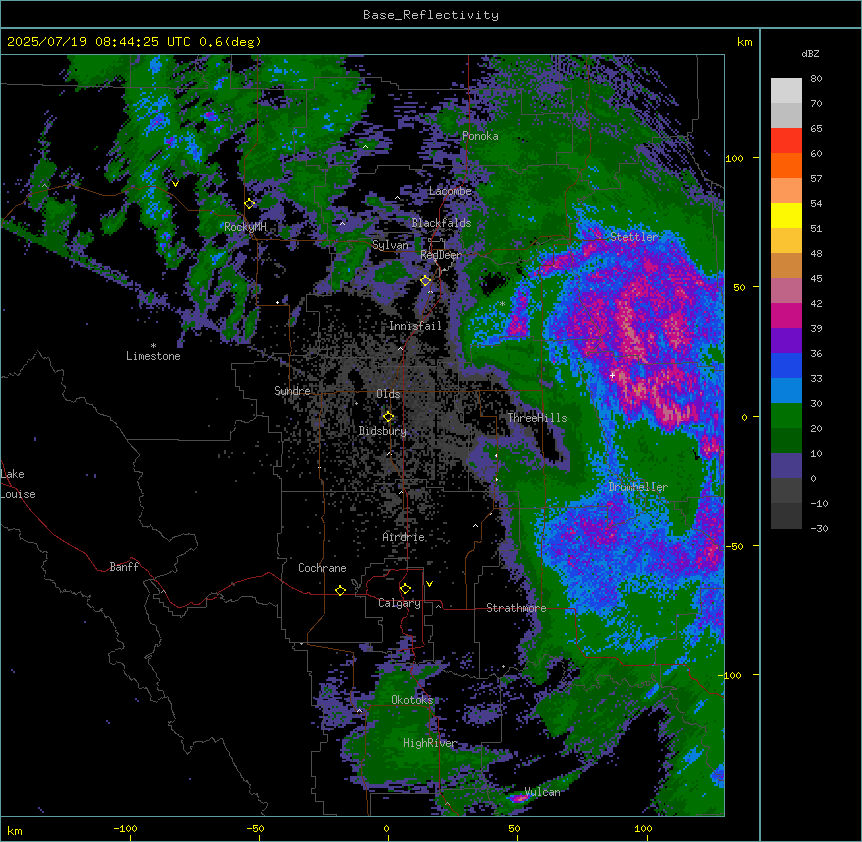Click the 65 value in dBZ legend
The height and width of the screenshot is (842, 862).
pyautogui.click(x=816, y=129)
